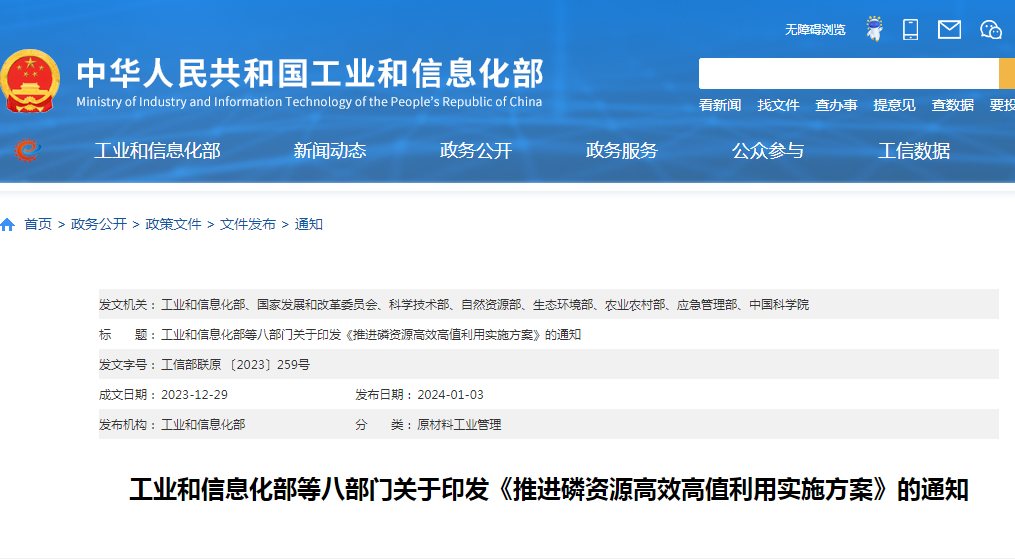Click the bold notice headline
Image resolution: width=1015 pixels, height=559 pixels.
pos(549,490)
